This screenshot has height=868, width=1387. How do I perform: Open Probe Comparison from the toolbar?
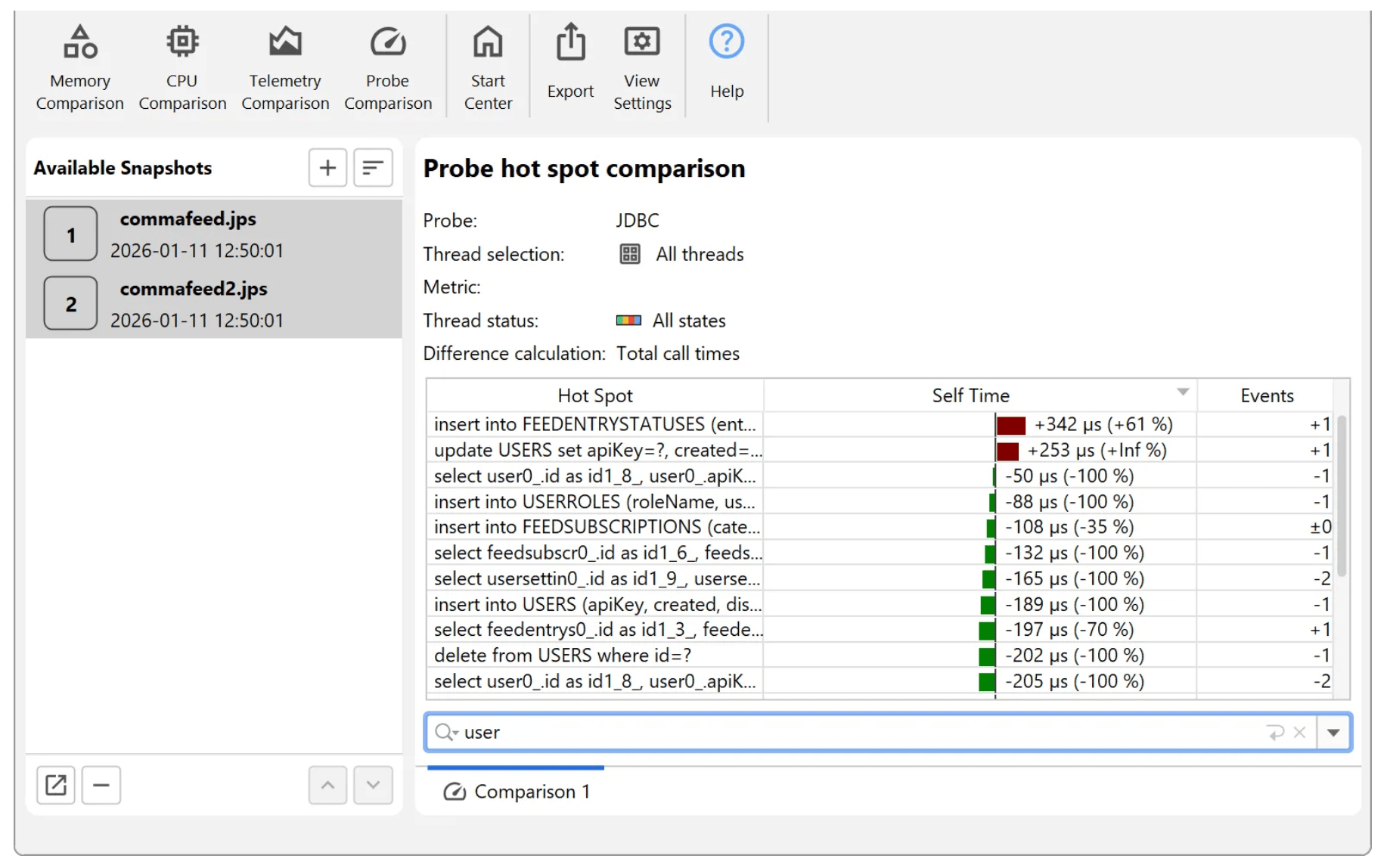click(x=388, y=68)
